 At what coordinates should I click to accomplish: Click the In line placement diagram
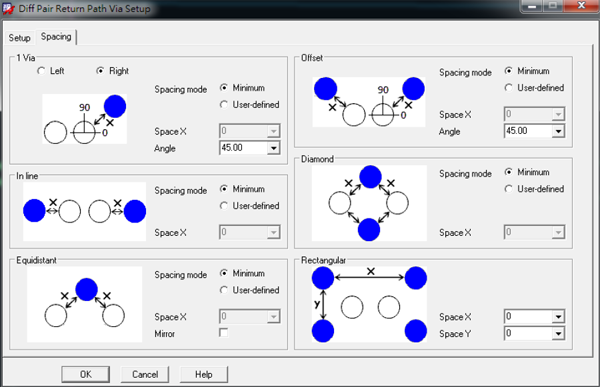pyautogui.click(x=84, y=211)
